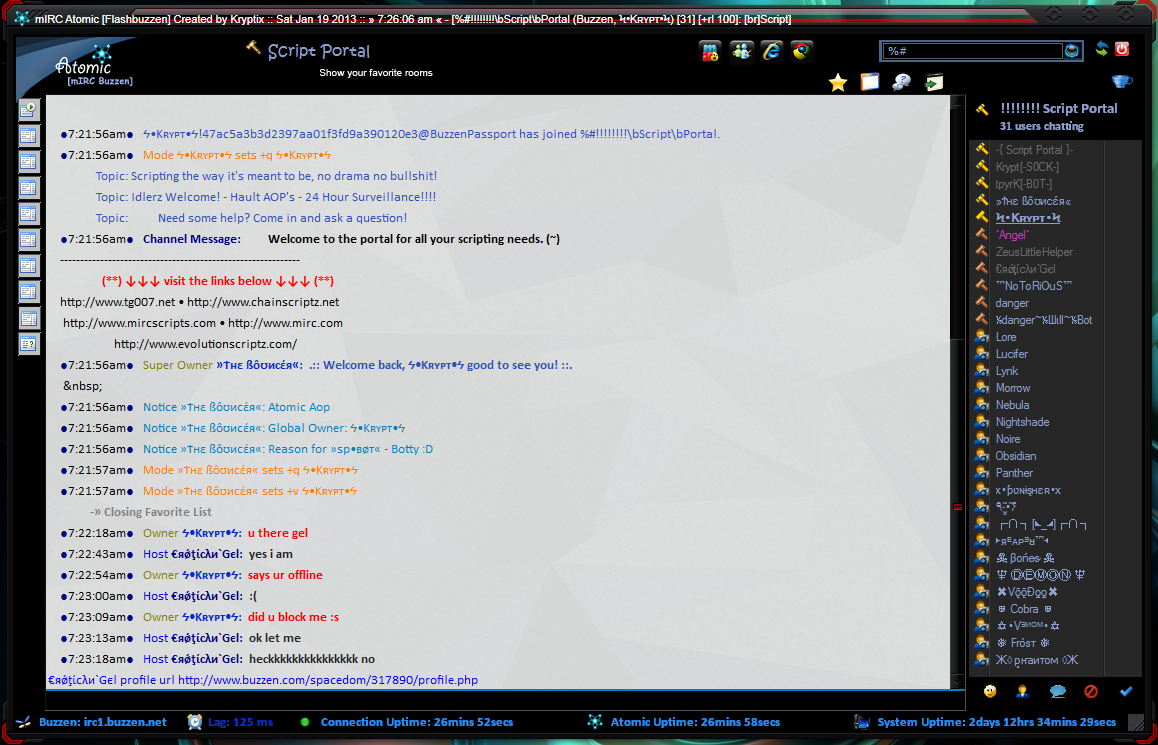Open favorite rooms with the gold star
Viewport: 1158px width, 745px height.
tap(837, 82)
